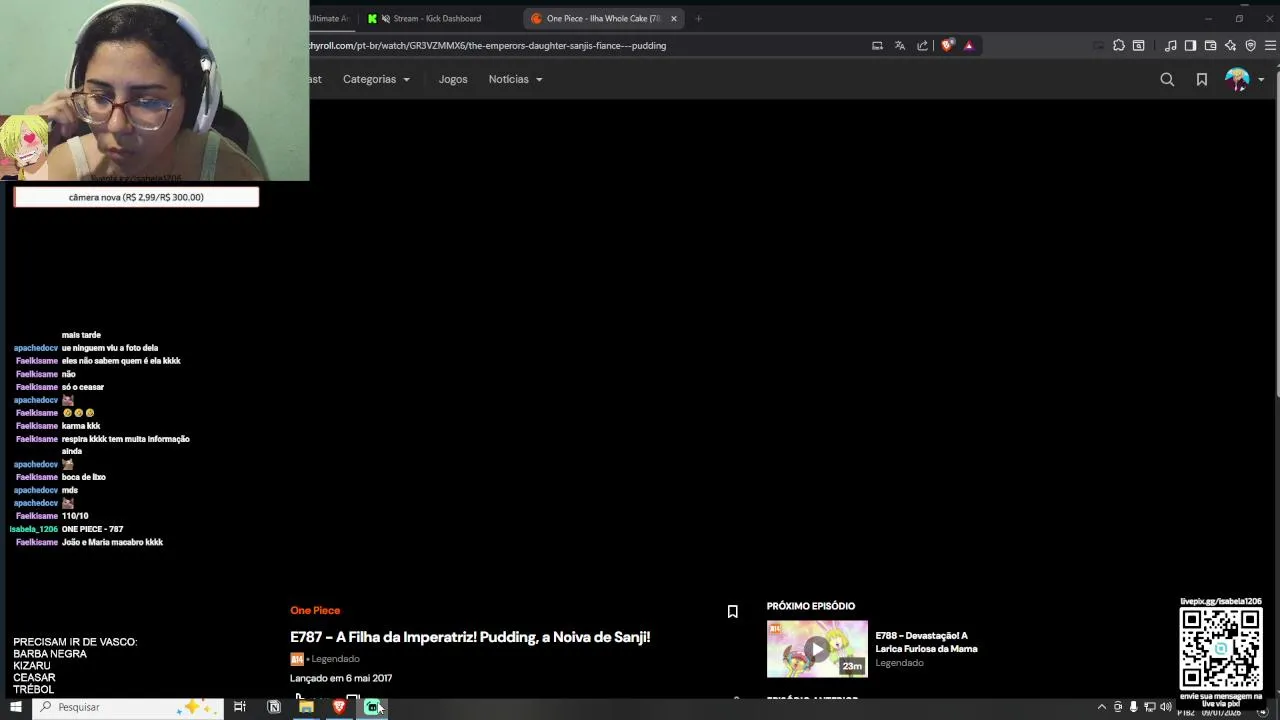Screen dimensions: 1280x720
Task: Click the câmera nova donation goal bar
Action: click(136, 197)
